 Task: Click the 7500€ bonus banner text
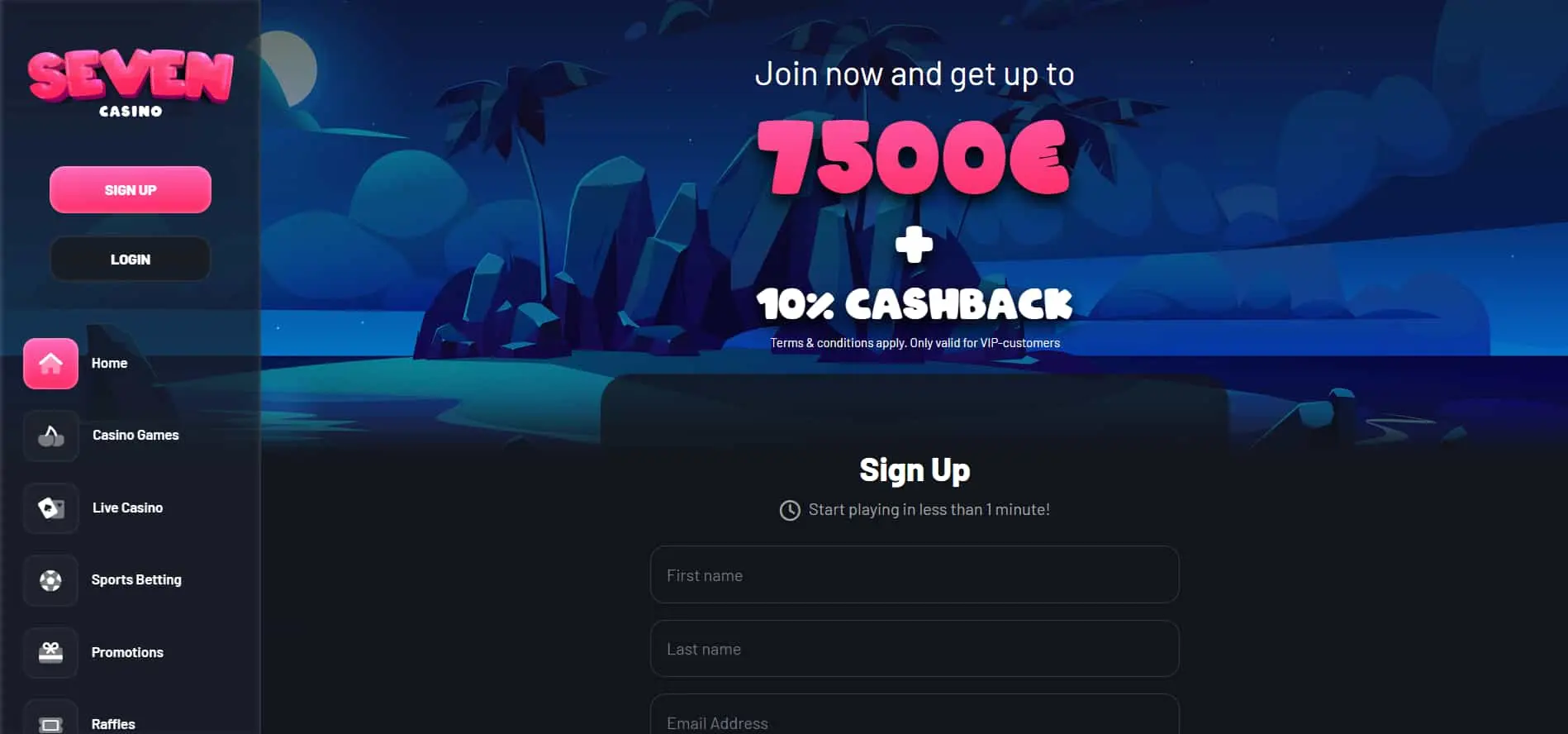(x=913, y=157)
